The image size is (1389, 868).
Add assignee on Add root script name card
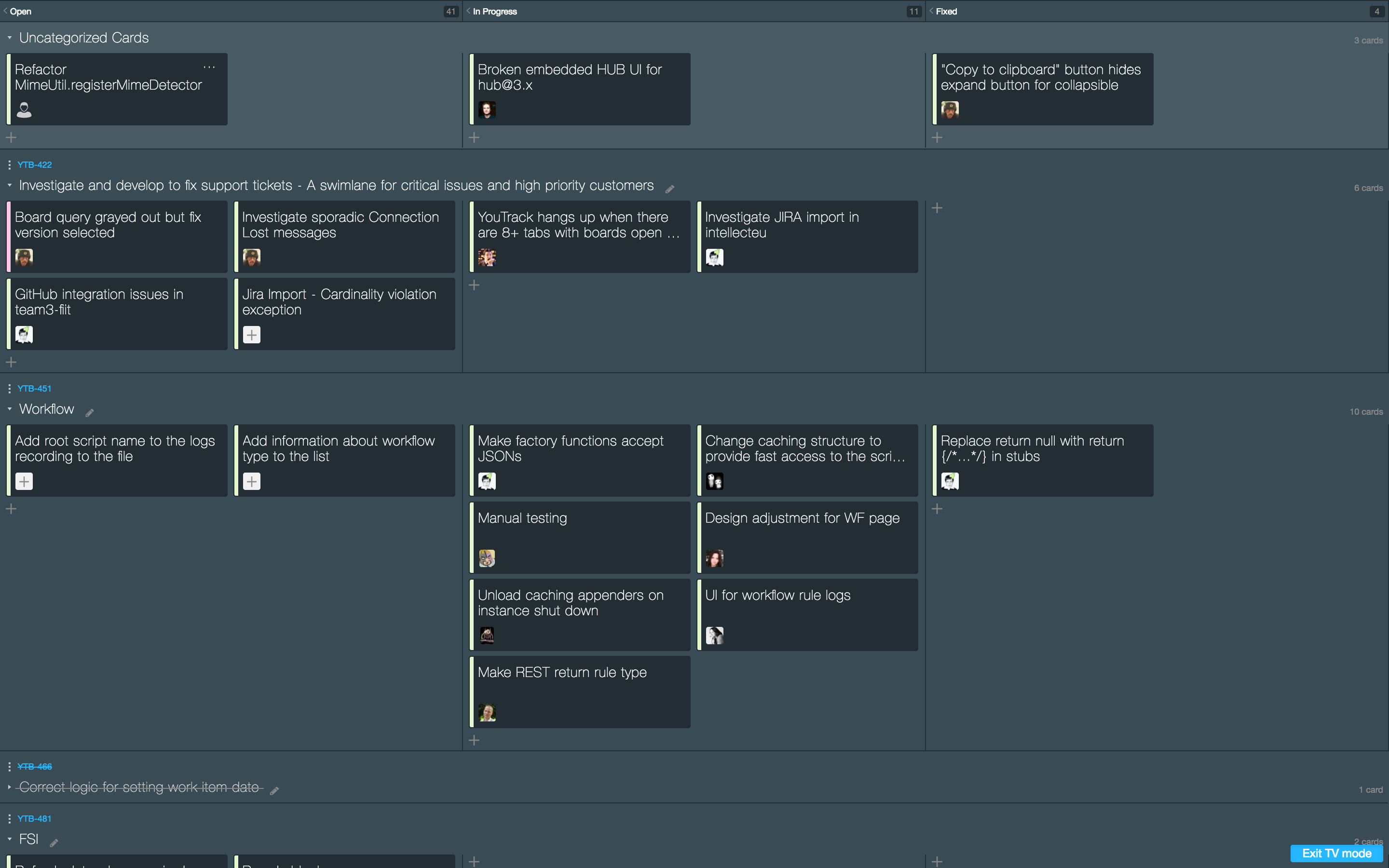pos(24,481)
